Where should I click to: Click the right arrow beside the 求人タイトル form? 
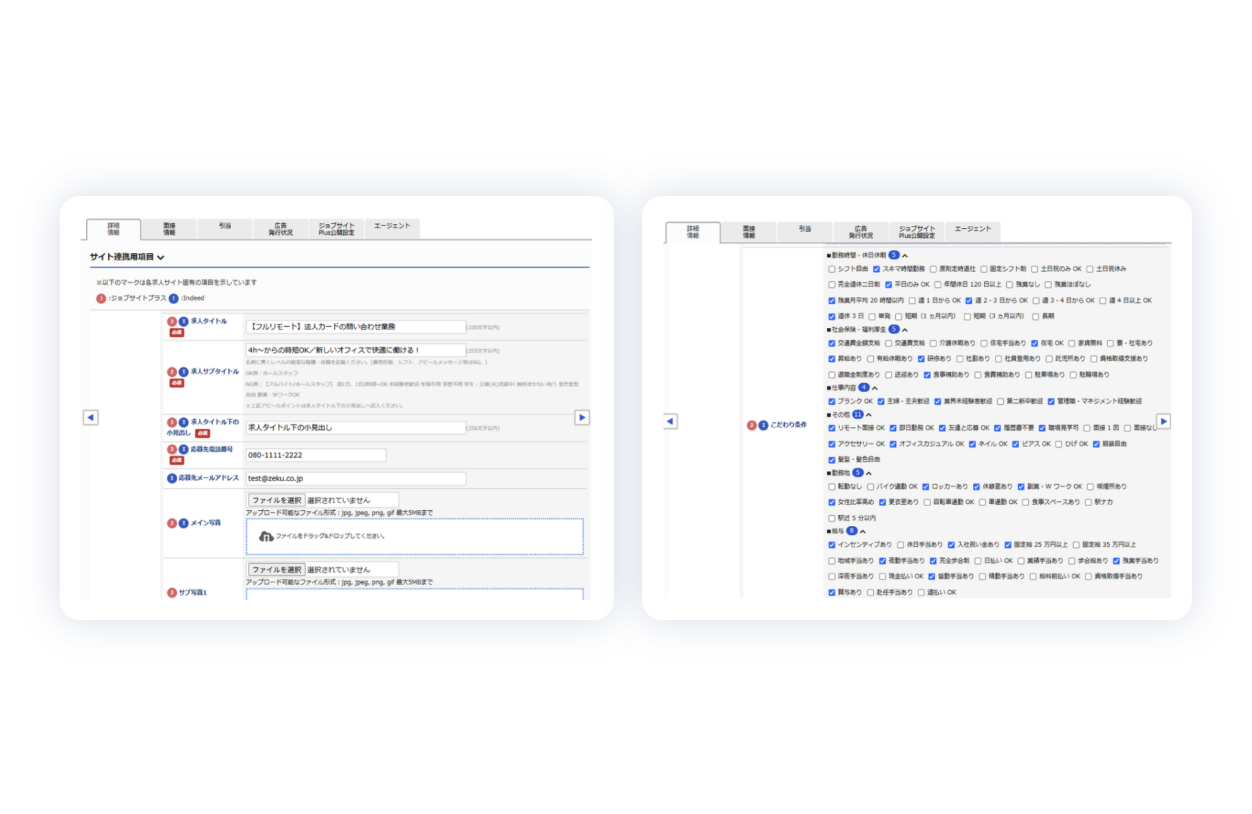click(582, 418)
